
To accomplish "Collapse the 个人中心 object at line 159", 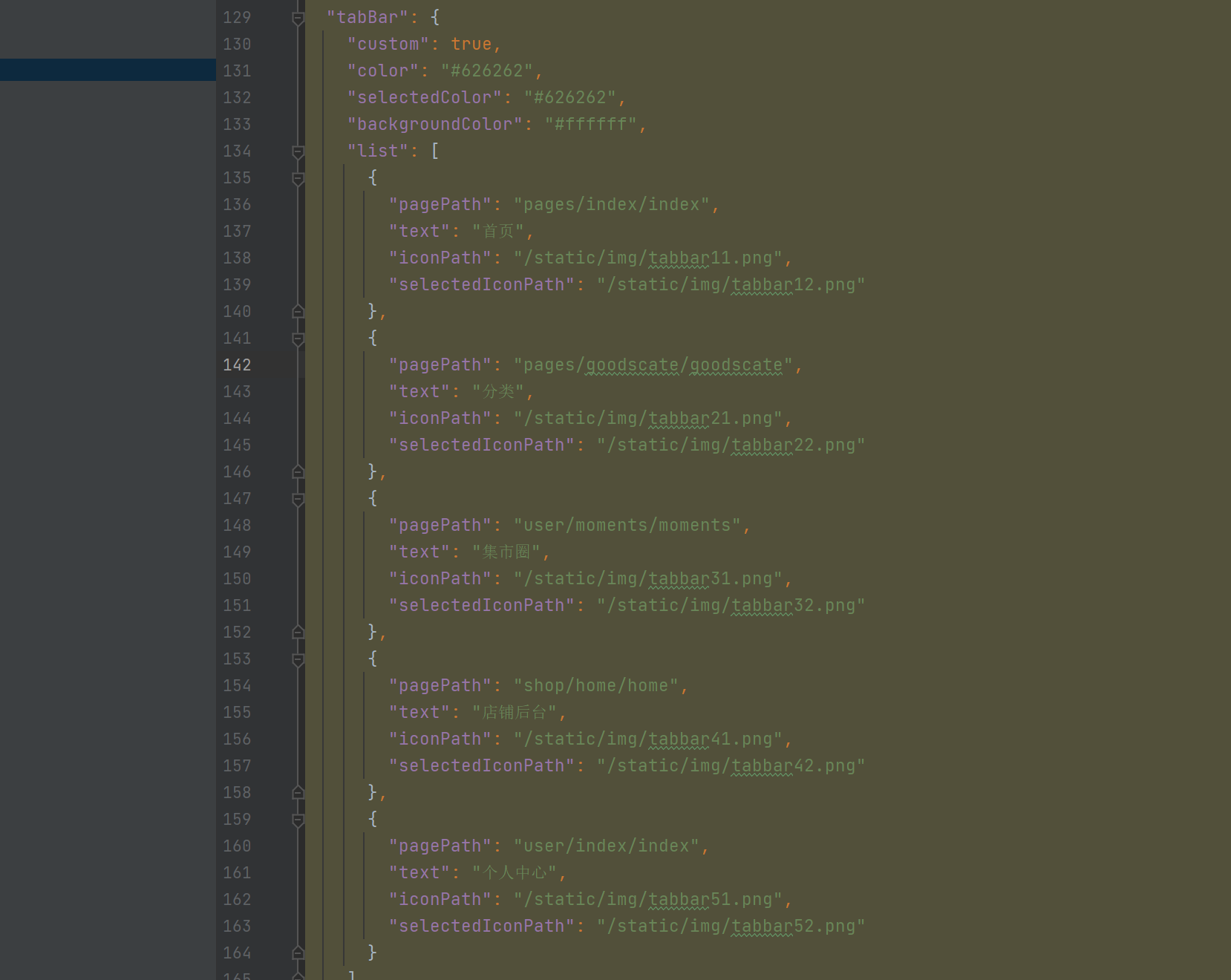I will [298, 820].
